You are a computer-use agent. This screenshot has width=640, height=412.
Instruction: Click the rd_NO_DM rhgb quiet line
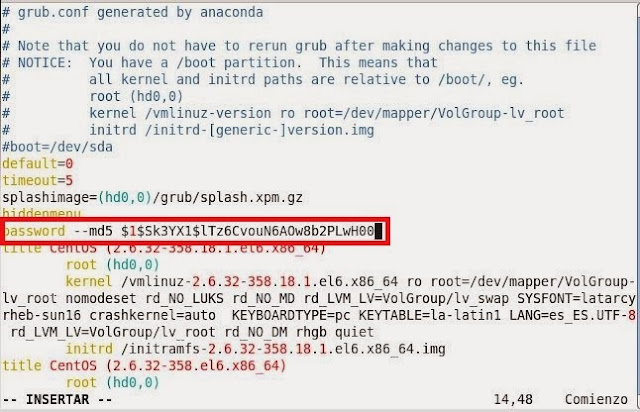pyautogui.click(x=192, y=332)
